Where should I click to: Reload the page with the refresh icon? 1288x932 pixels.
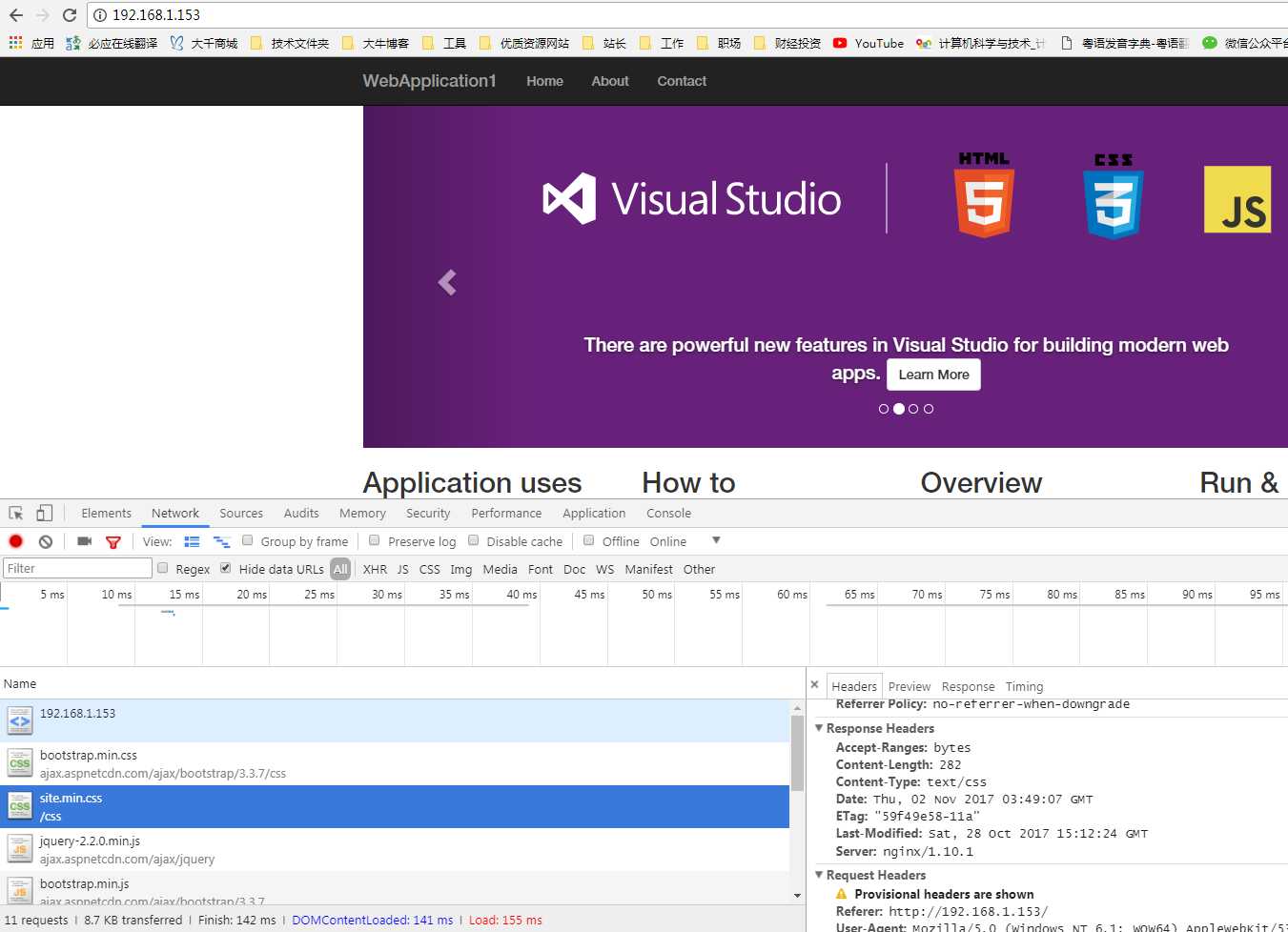pos(69,15)
